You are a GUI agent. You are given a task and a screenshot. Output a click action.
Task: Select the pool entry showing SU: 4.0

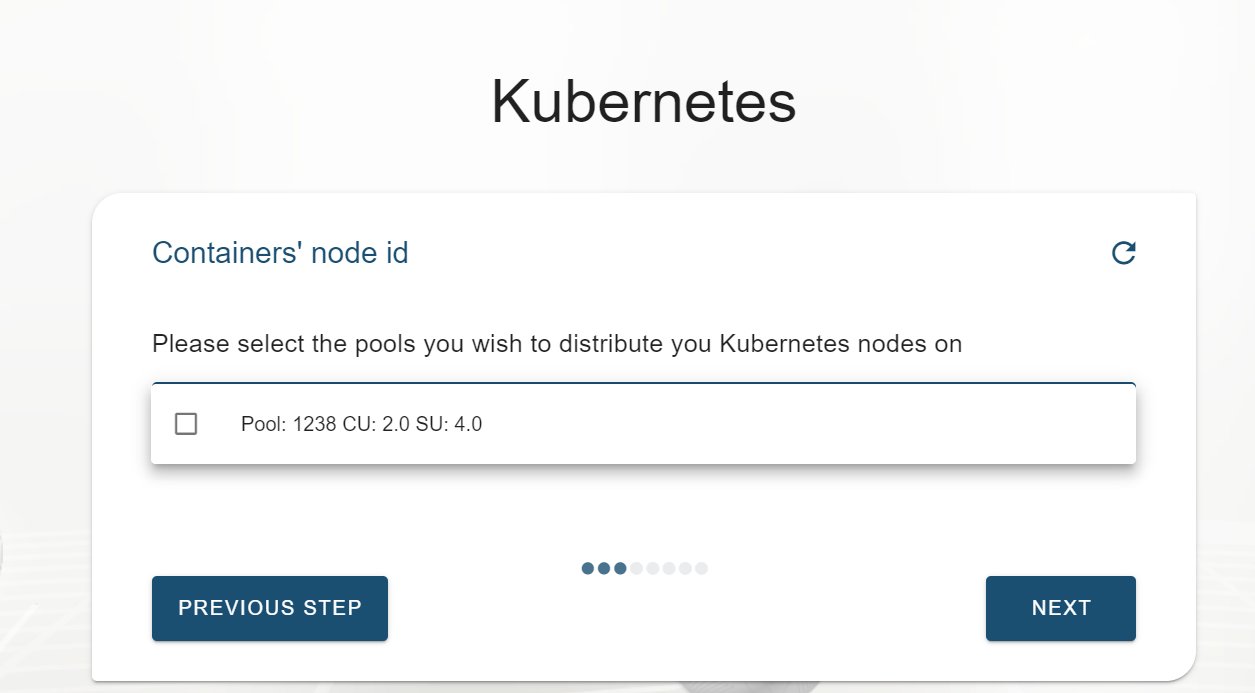[360, 424]
